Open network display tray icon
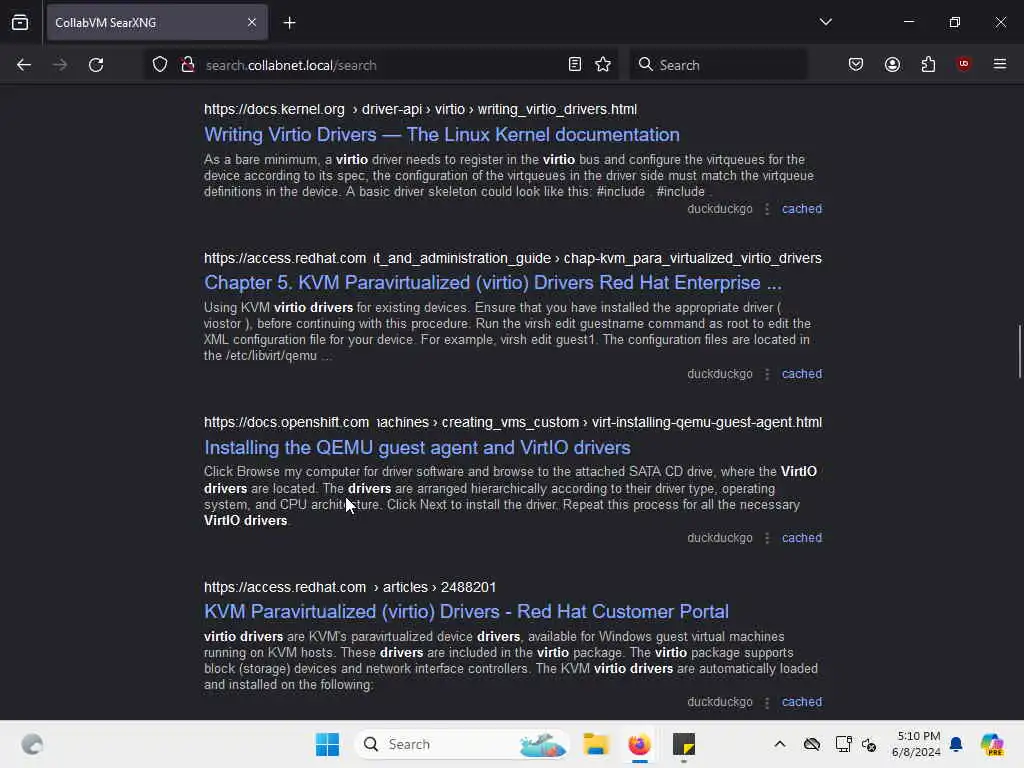The image size is (1024, 768). coord(843,744)
